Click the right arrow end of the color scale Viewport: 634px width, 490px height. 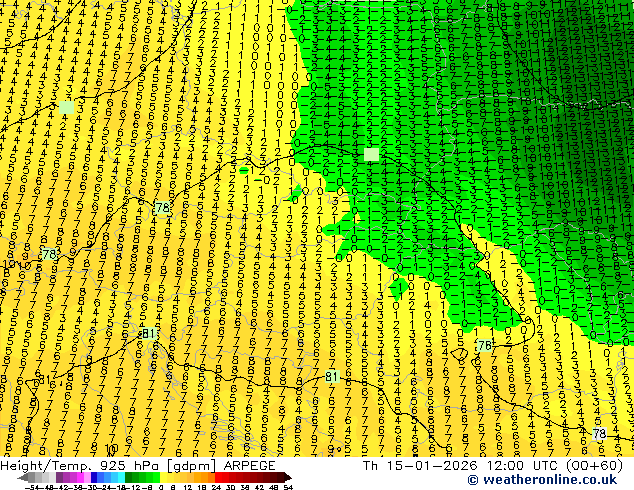click(287, 477)
